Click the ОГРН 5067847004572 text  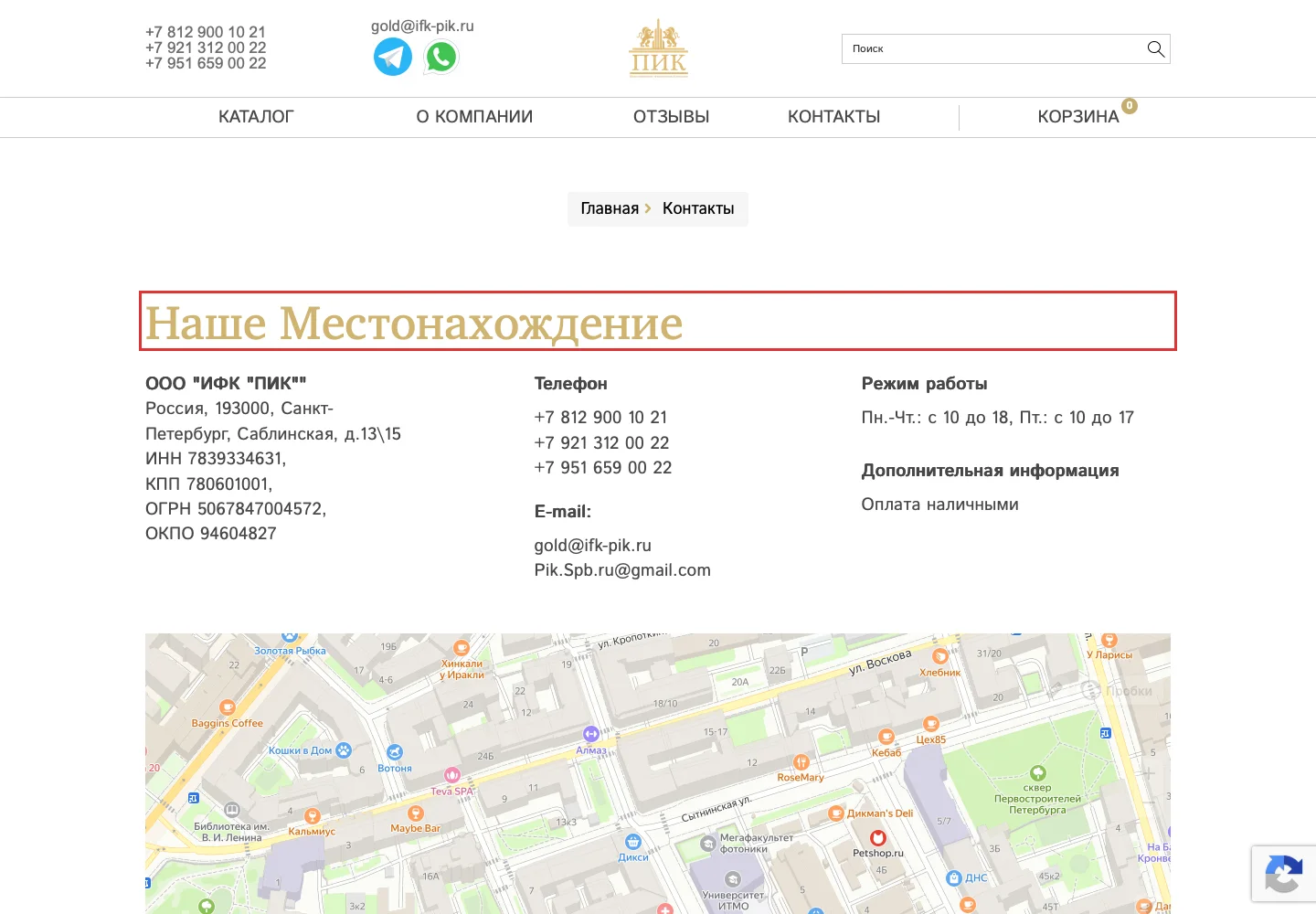pyautogui.click(x=236, y=508)
